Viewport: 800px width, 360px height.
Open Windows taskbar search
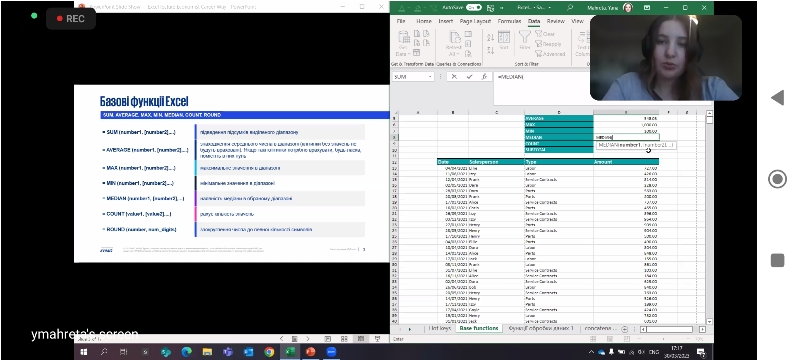(x=104, y=352)
